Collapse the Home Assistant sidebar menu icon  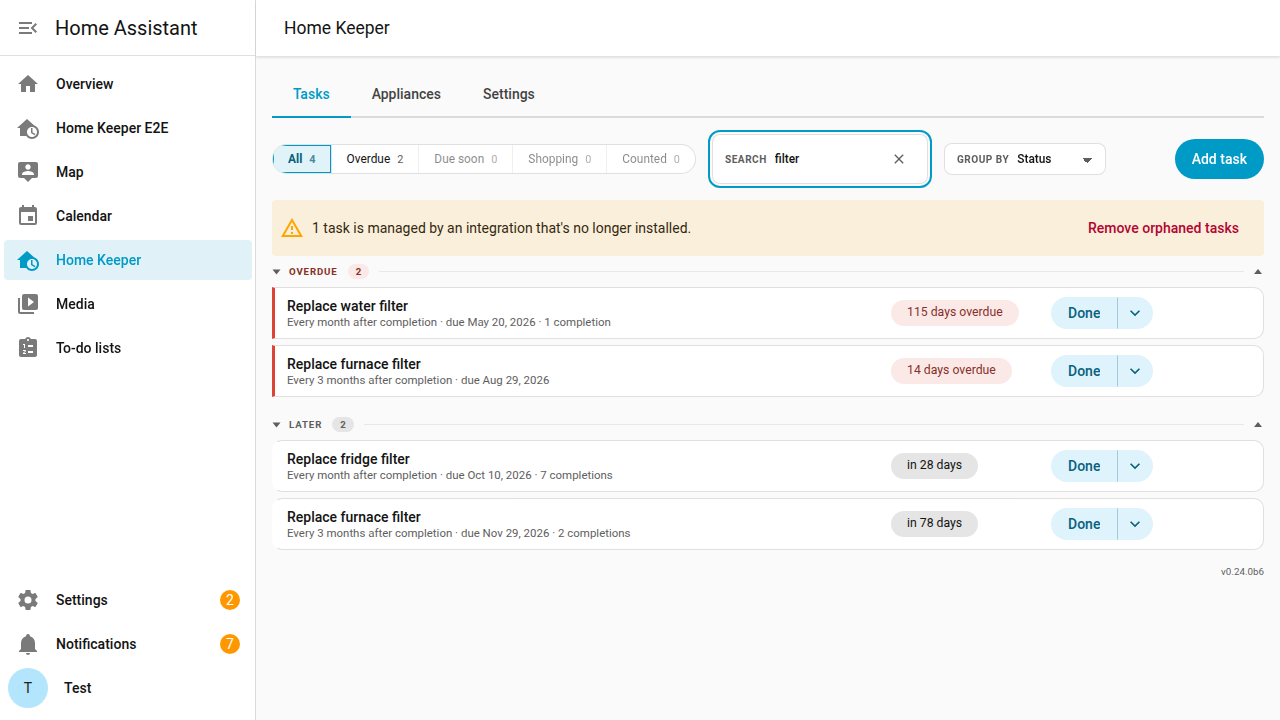point(28,28)
